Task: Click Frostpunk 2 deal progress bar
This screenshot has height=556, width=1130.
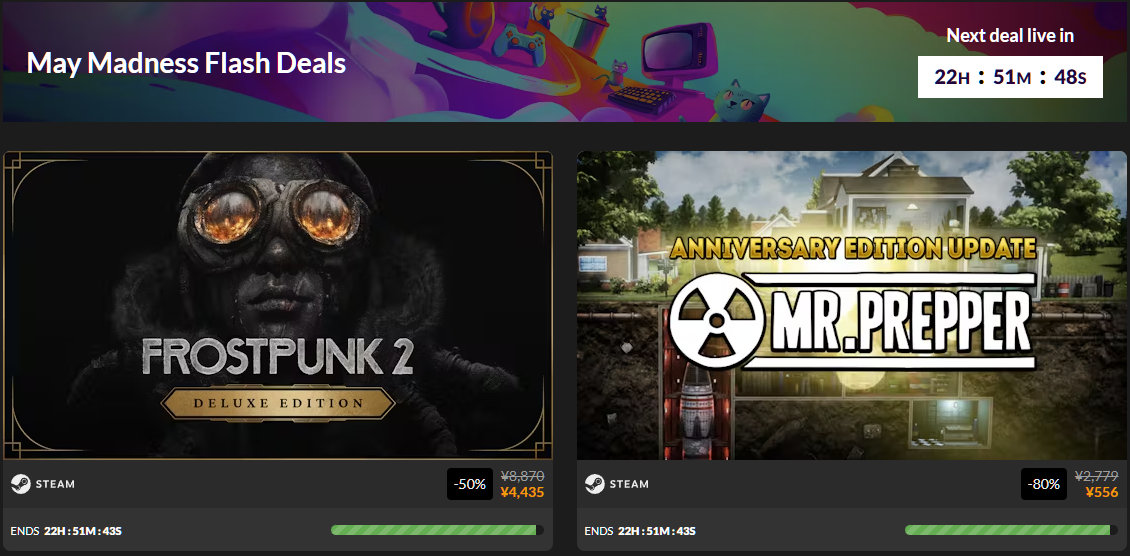Action: (437, 530)
